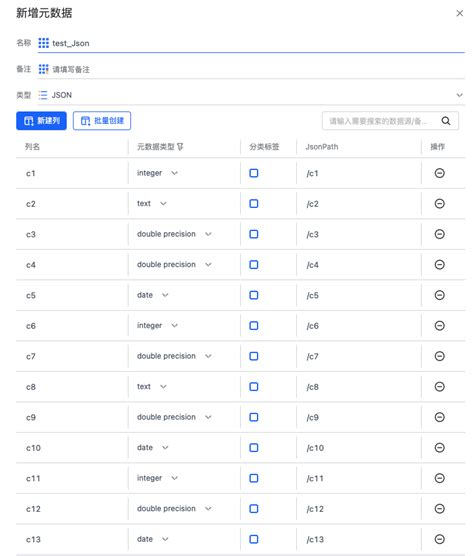The width and height of the screenshot is (474, 556).
Task: Click the 新建列 button
Action: click(x=41, y=121)
